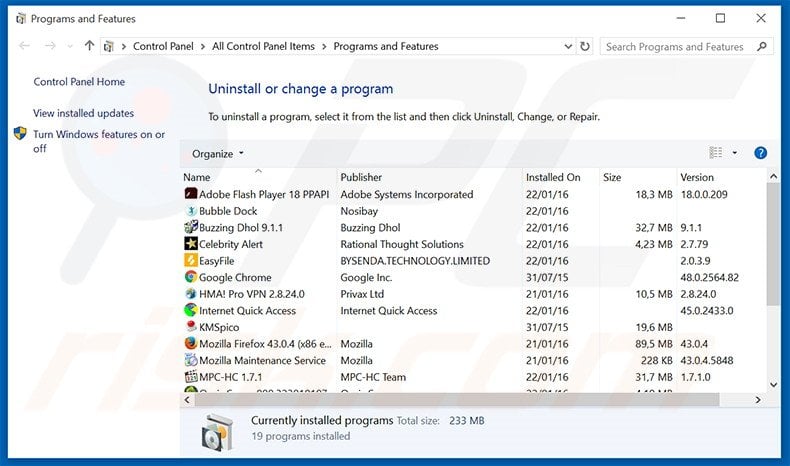The height and width of the screenshot is (466, 790).
Task: Expand the view options dropdown arrow
Action: 735,153
